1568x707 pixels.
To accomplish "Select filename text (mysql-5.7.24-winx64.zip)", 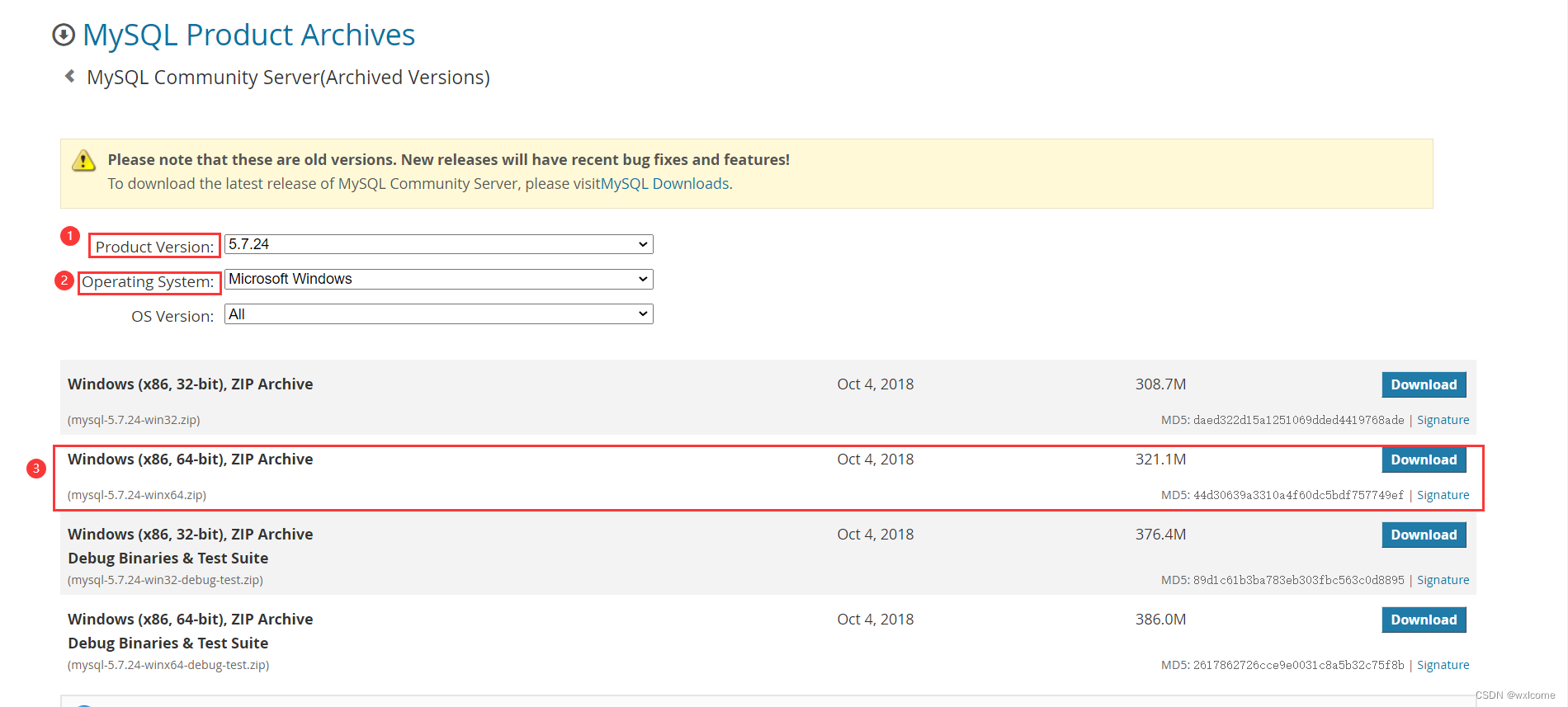I will point(137,495).
